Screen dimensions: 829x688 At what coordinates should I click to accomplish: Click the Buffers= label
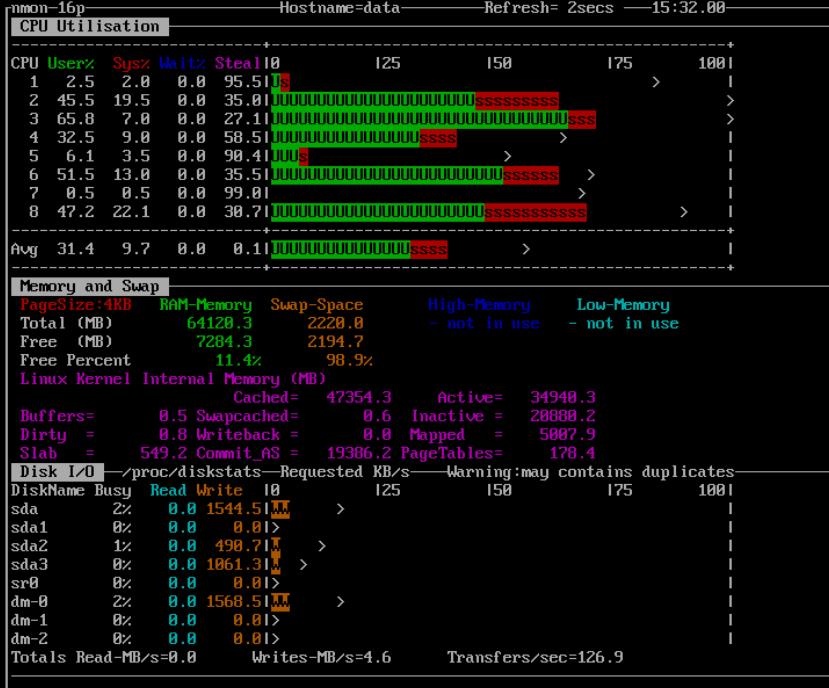pos(57,416)
